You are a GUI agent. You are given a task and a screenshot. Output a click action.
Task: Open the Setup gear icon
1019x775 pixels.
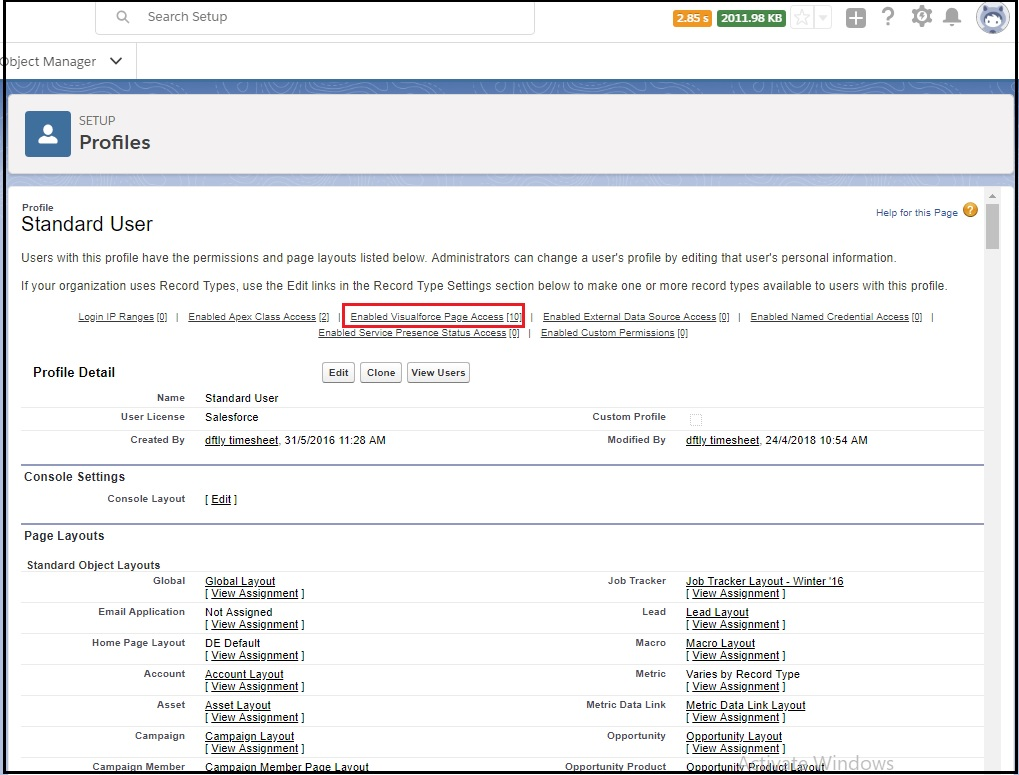[x=921, y=17]
